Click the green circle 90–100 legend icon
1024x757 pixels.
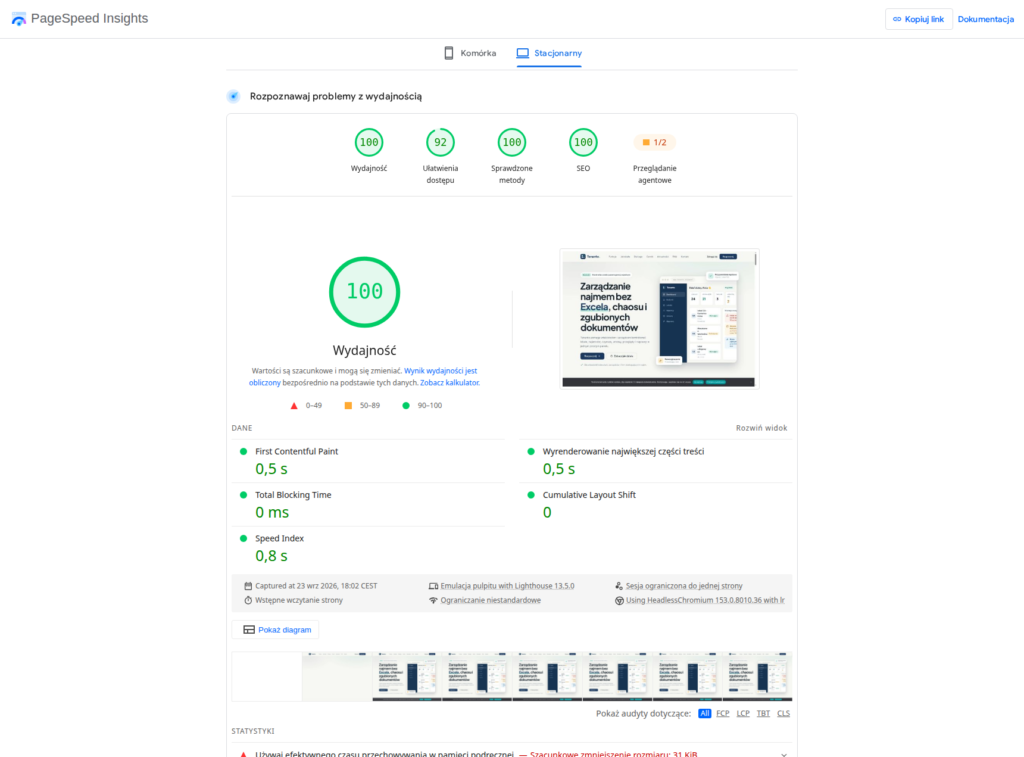tap(406, 406)
